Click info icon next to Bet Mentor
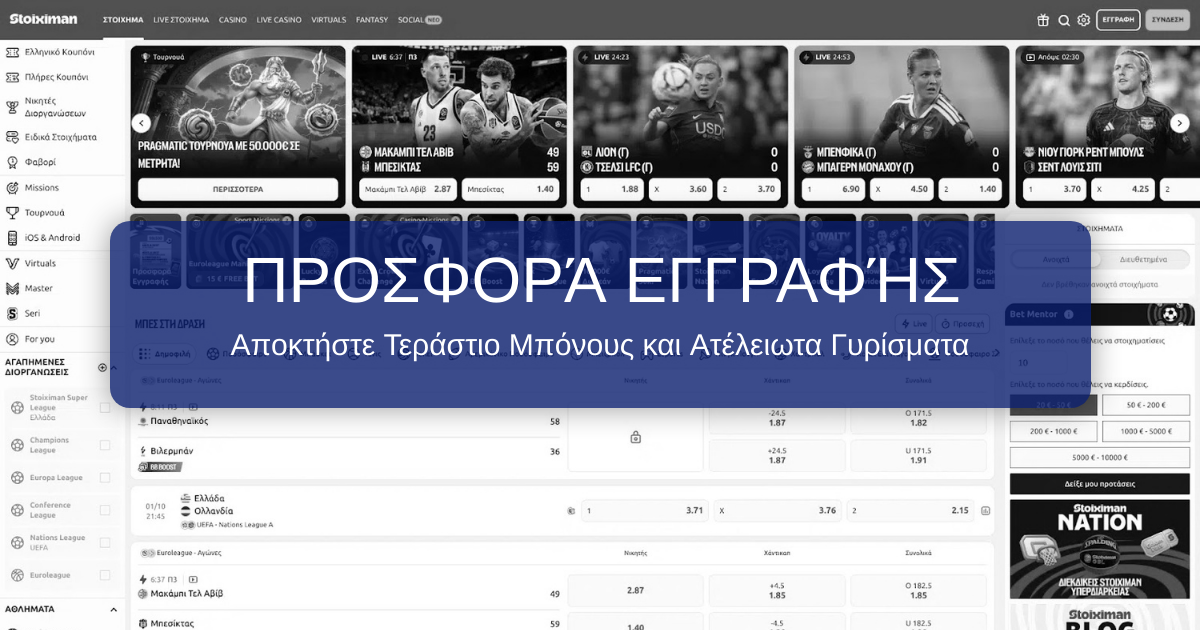 1069,314
